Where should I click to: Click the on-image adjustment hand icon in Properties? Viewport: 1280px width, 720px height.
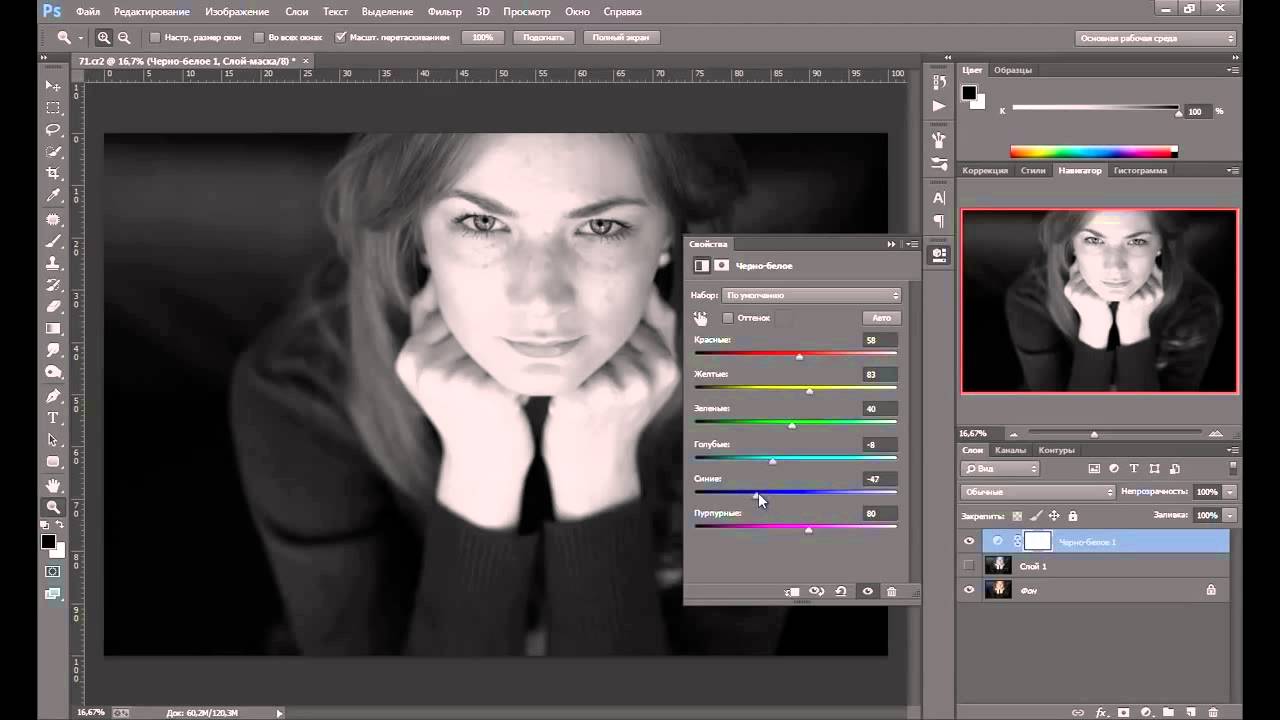pos(701,318)
